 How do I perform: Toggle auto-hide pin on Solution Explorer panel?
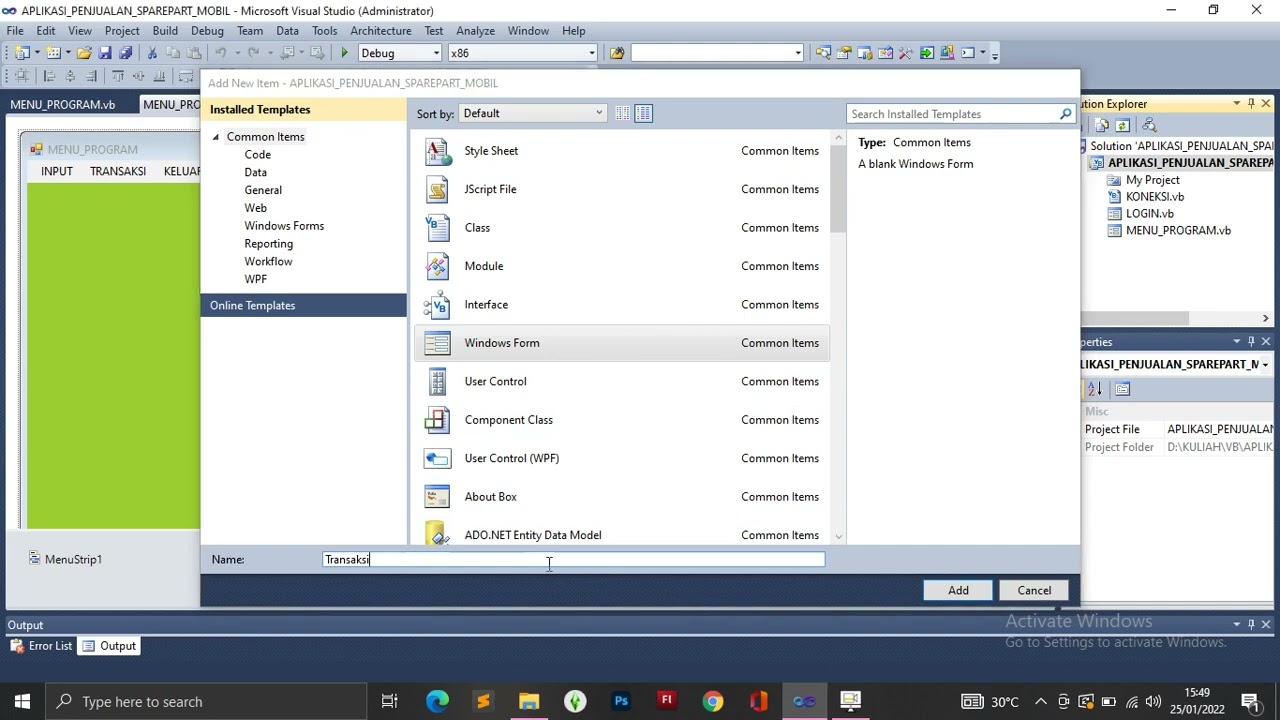tap(1251, 104)
